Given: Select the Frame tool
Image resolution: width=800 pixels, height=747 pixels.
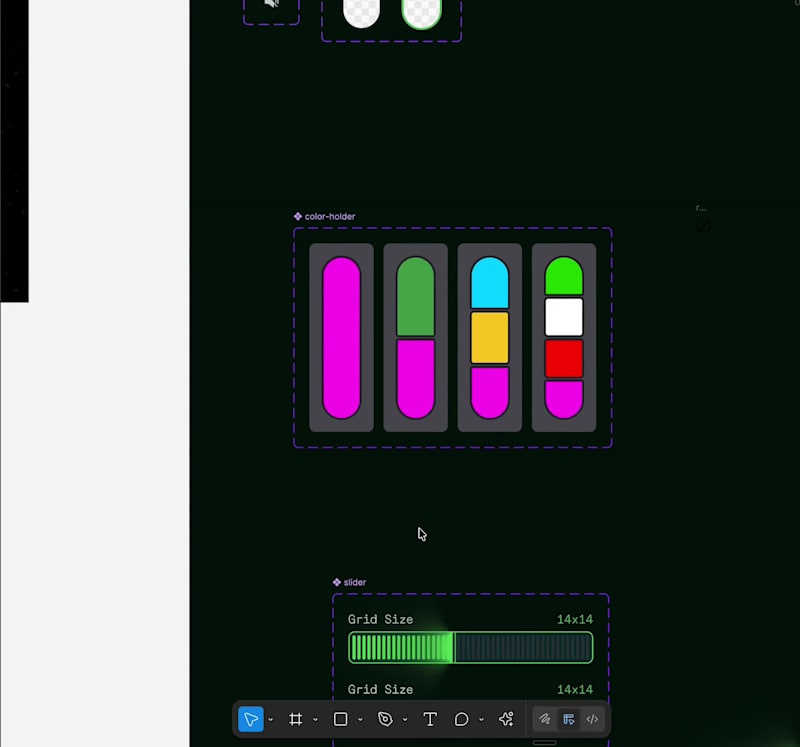Looking at the screenshot, I should [296, 719].
